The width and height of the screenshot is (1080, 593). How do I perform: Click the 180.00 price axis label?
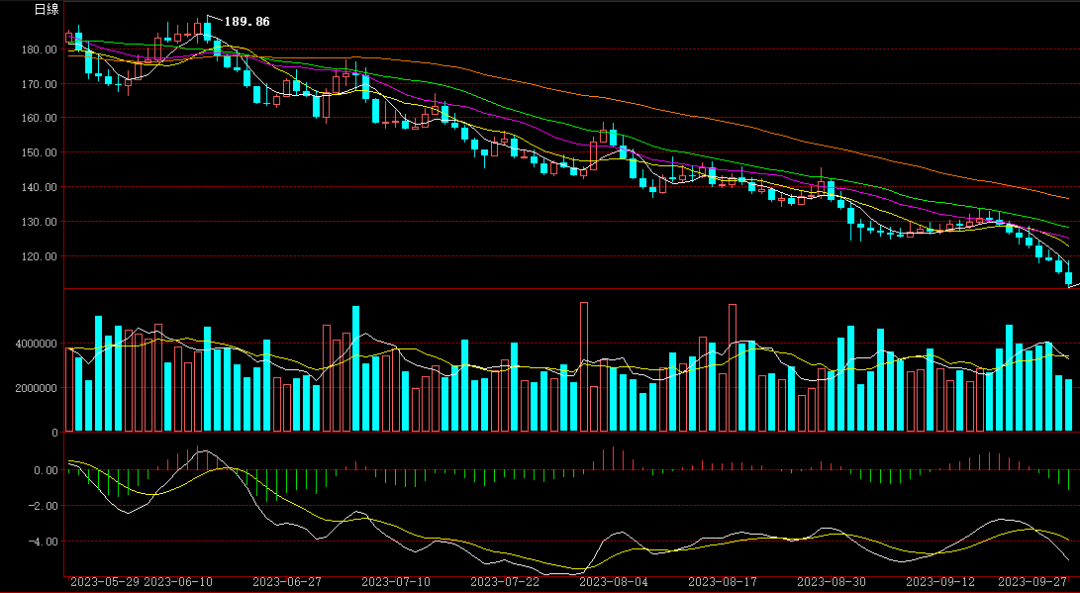coord(38,50)
